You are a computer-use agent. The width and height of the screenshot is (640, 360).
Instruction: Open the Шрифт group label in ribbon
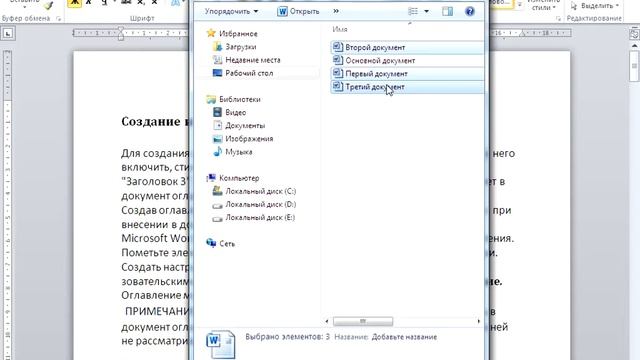pyautogui.click(x=142, y=18)
